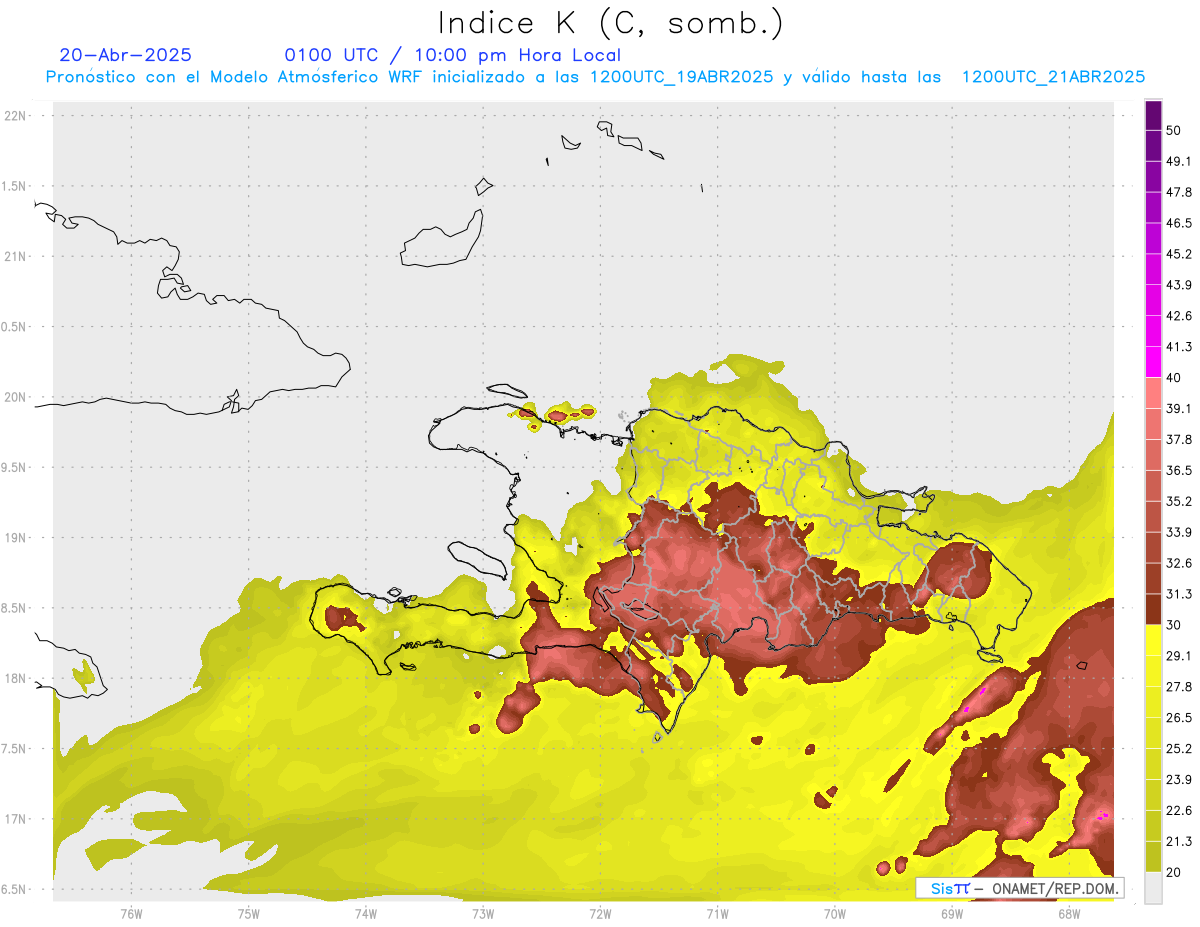Click the '22N' latitude axis label
Screen dimensions: 1200x927
click(x=15, y=116)
